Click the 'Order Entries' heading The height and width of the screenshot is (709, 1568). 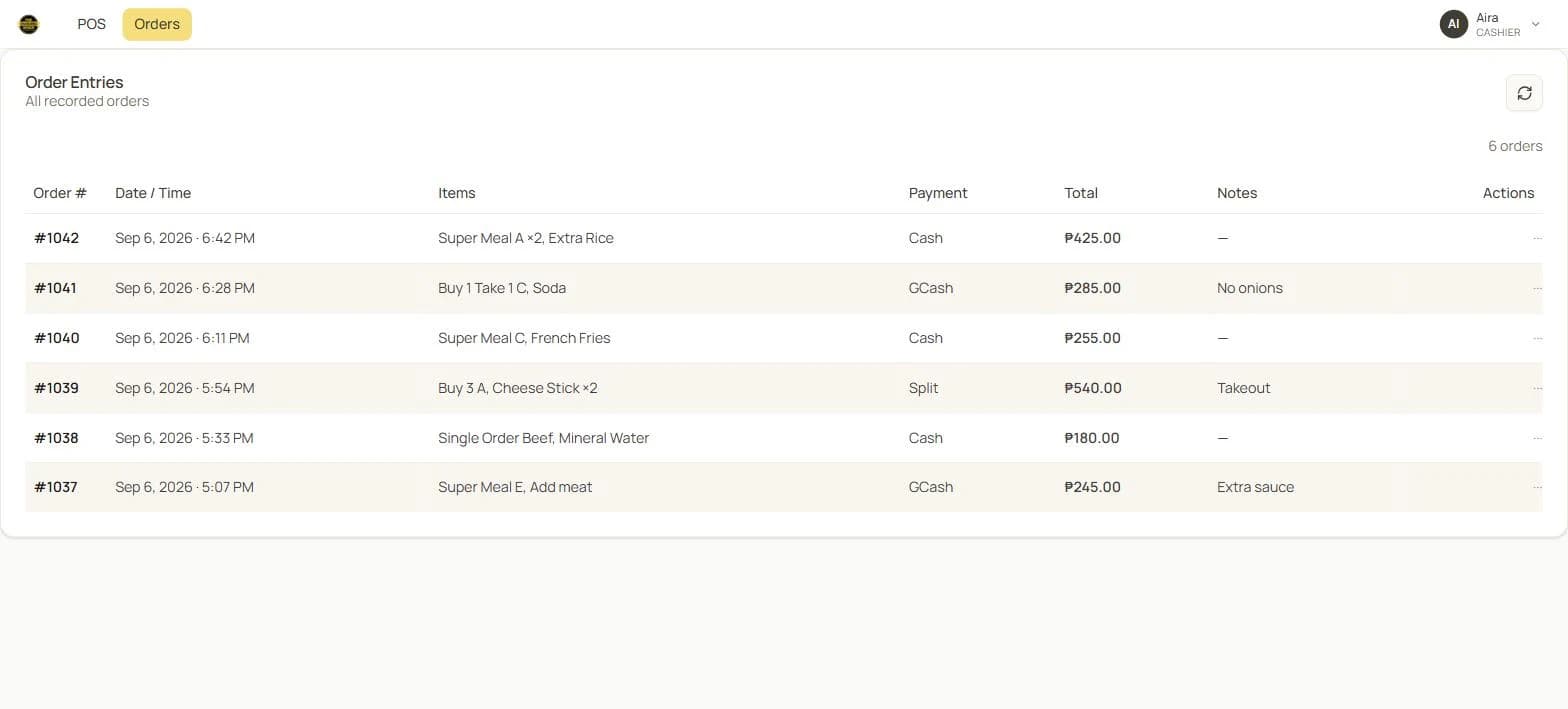click(74, 82)
